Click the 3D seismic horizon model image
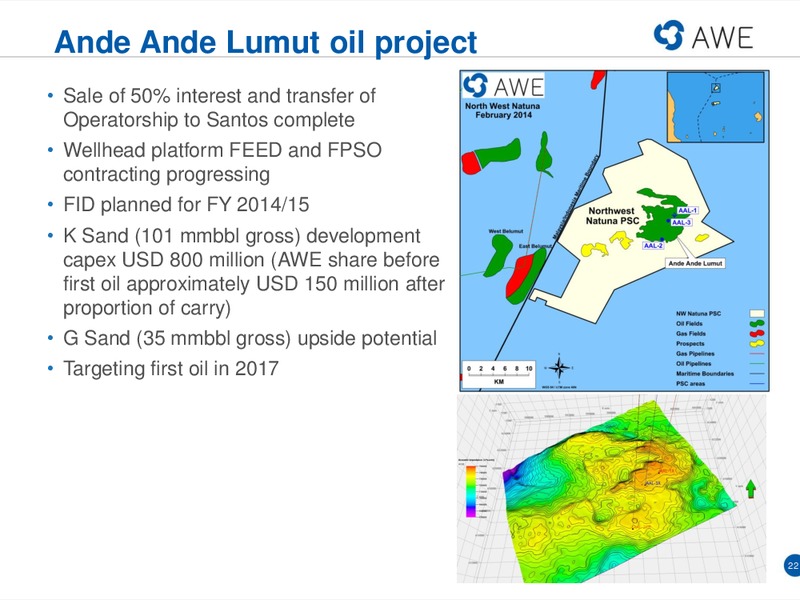 pos(612,489)
